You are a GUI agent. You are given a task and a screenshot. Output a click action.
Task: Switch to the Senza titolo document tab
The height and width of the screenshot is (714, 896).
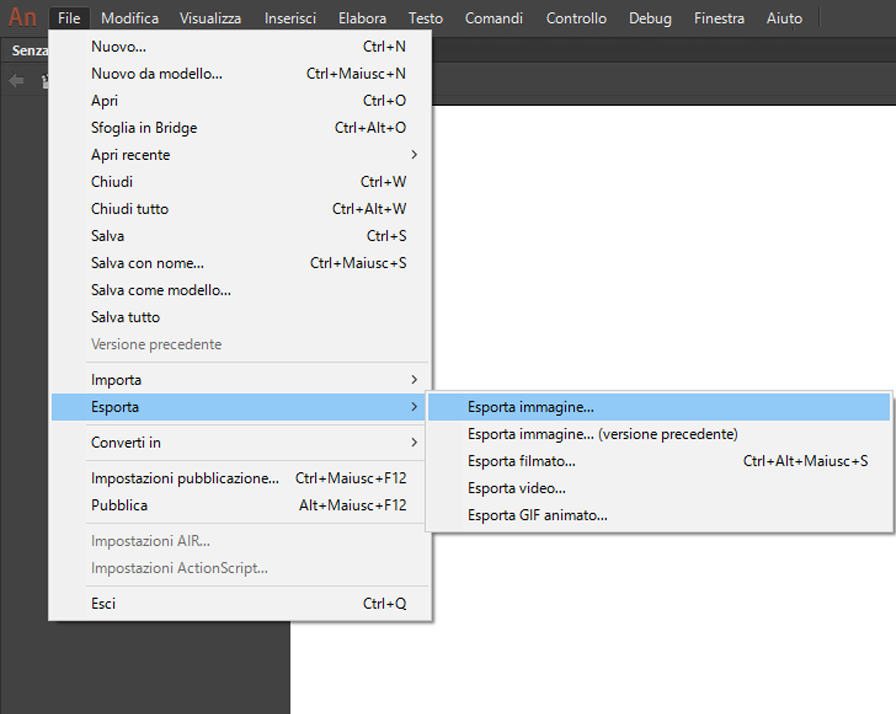point(27,50)
